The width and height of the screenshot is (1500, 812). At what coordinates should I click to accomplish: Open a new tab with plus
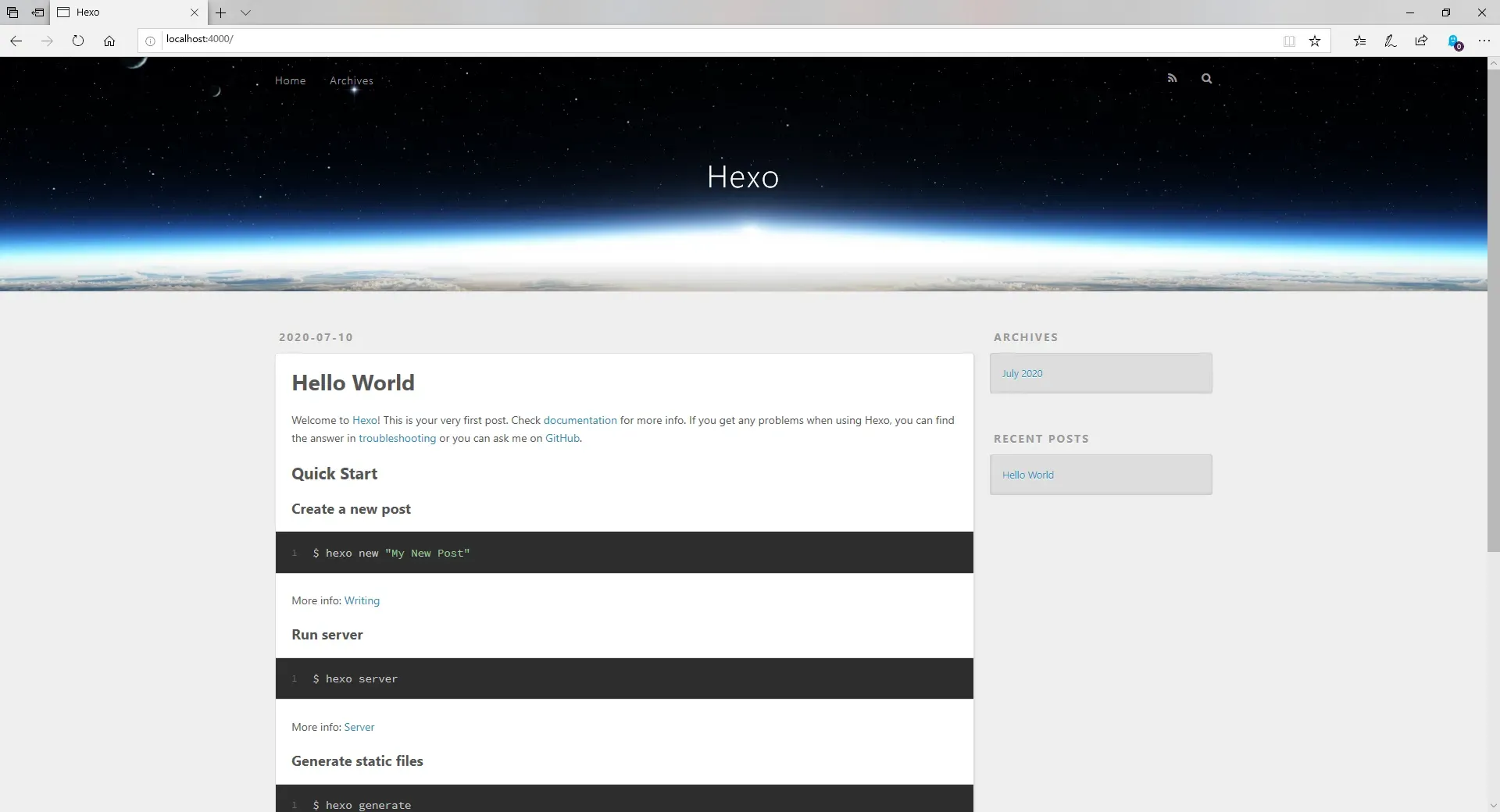(x=221, y=12)
